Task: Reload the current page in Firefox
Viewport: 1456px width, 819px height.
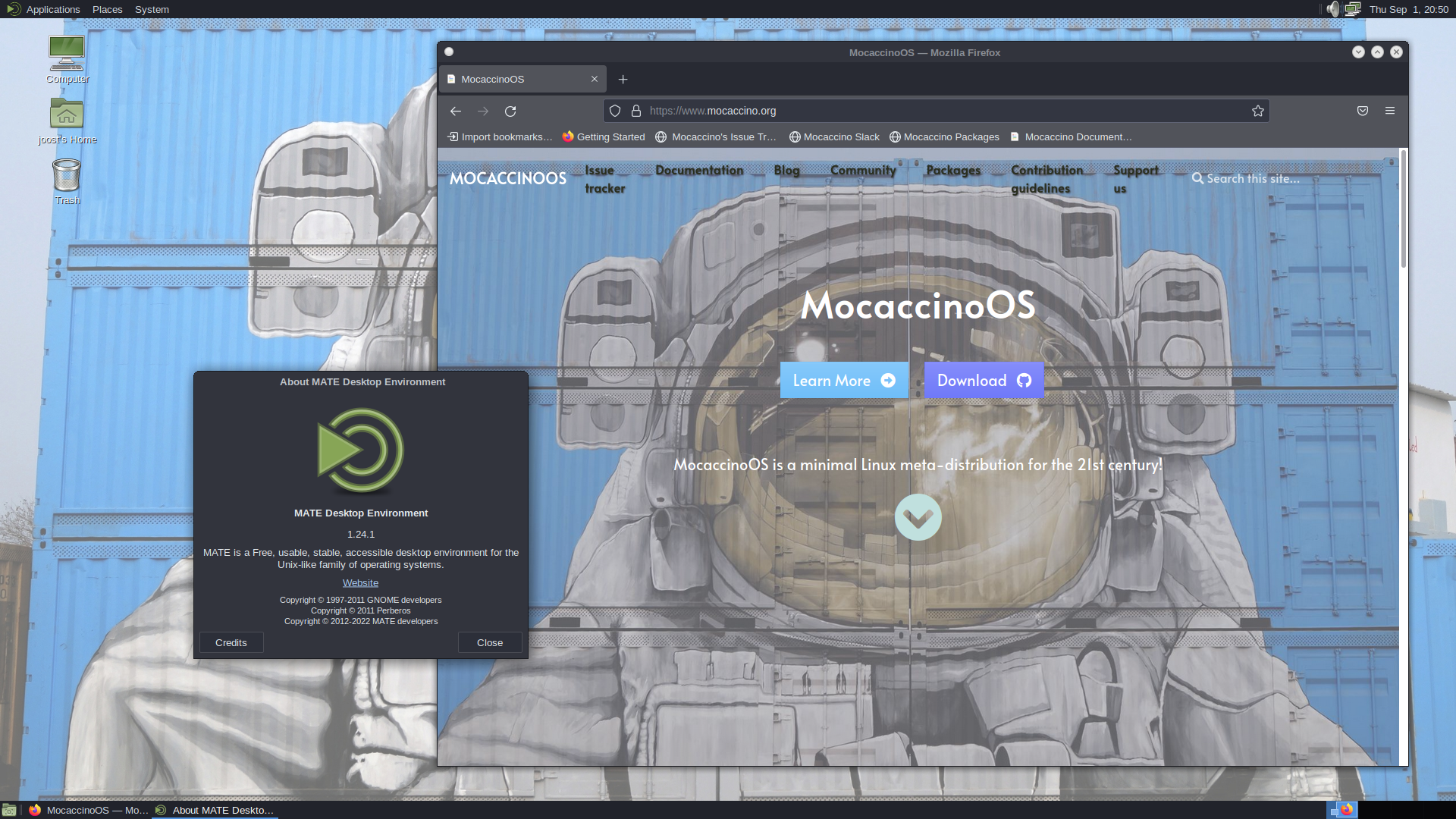Action: pyautogui.click(x=510, y=111)
